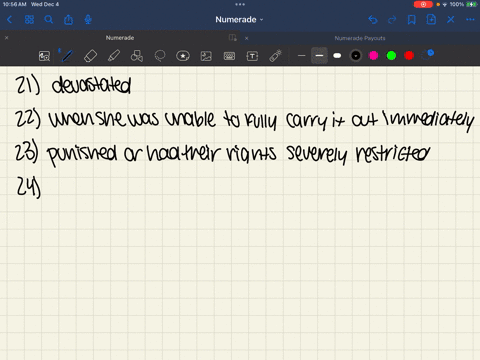Pick the black pen color
480x360 pixels.
click(356, 56)
